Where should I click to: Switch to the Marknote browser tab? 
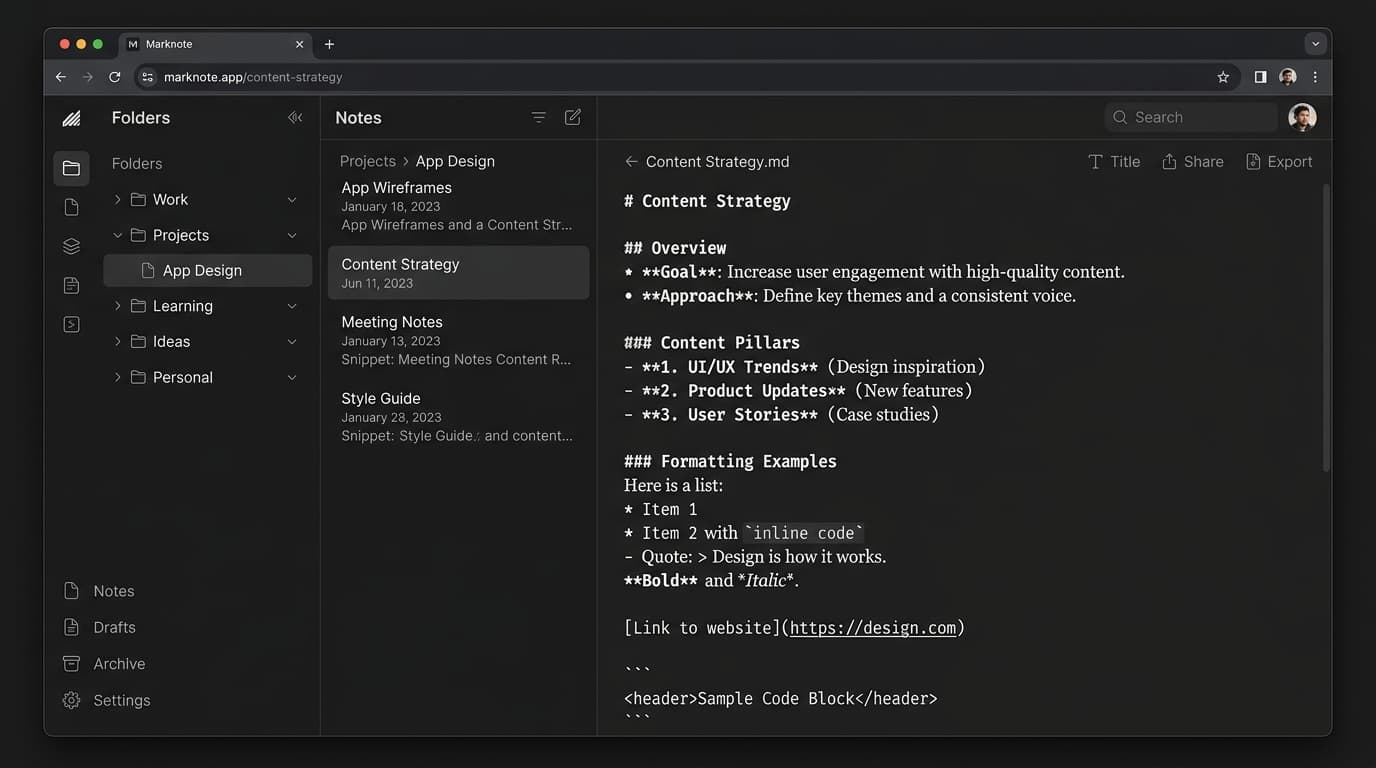pyautogui.click(x=215, y=44)
